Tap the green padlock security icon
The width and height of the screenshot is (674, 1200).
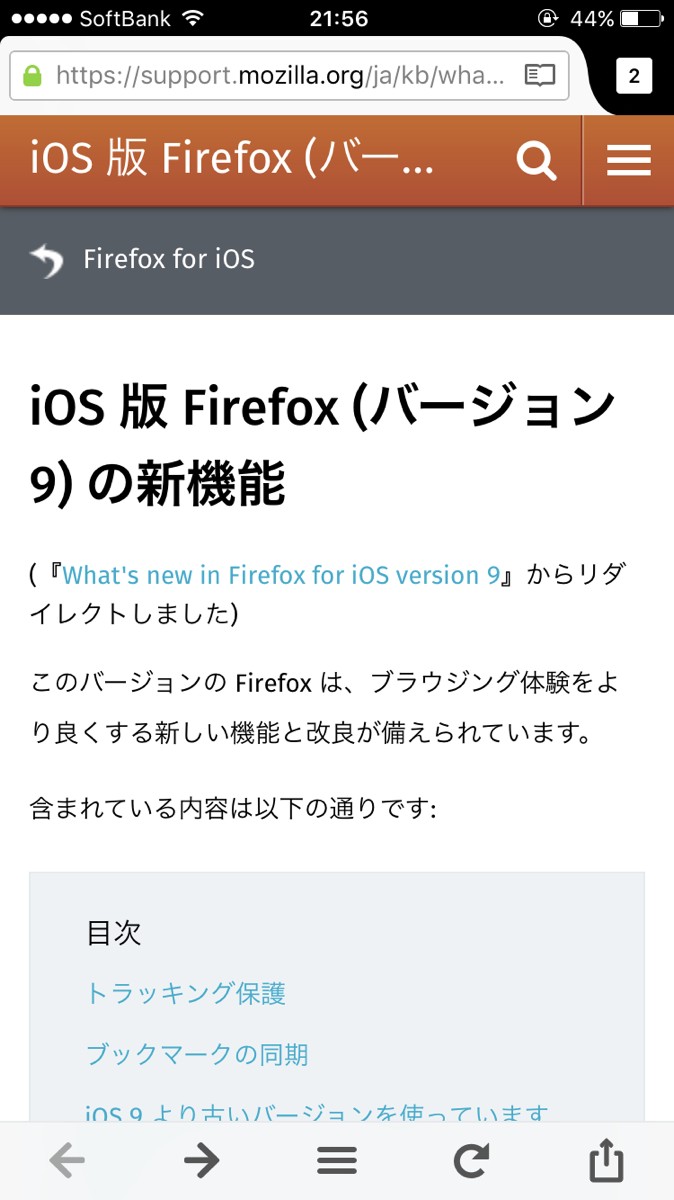(x=33, y=76)
